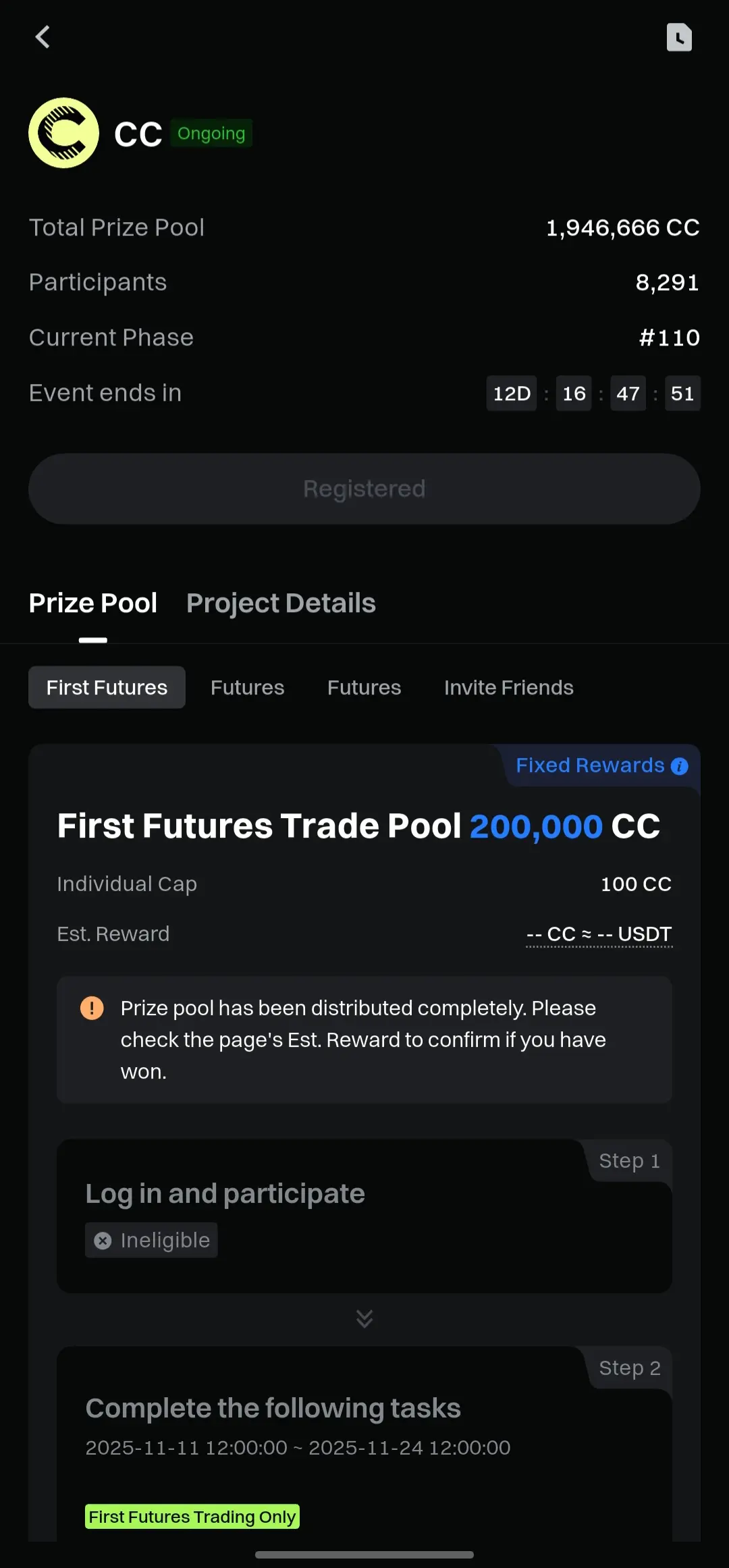Open the Fixed Rewards info icon
The width and height of the screenshot is (729, 1568).
680,766
